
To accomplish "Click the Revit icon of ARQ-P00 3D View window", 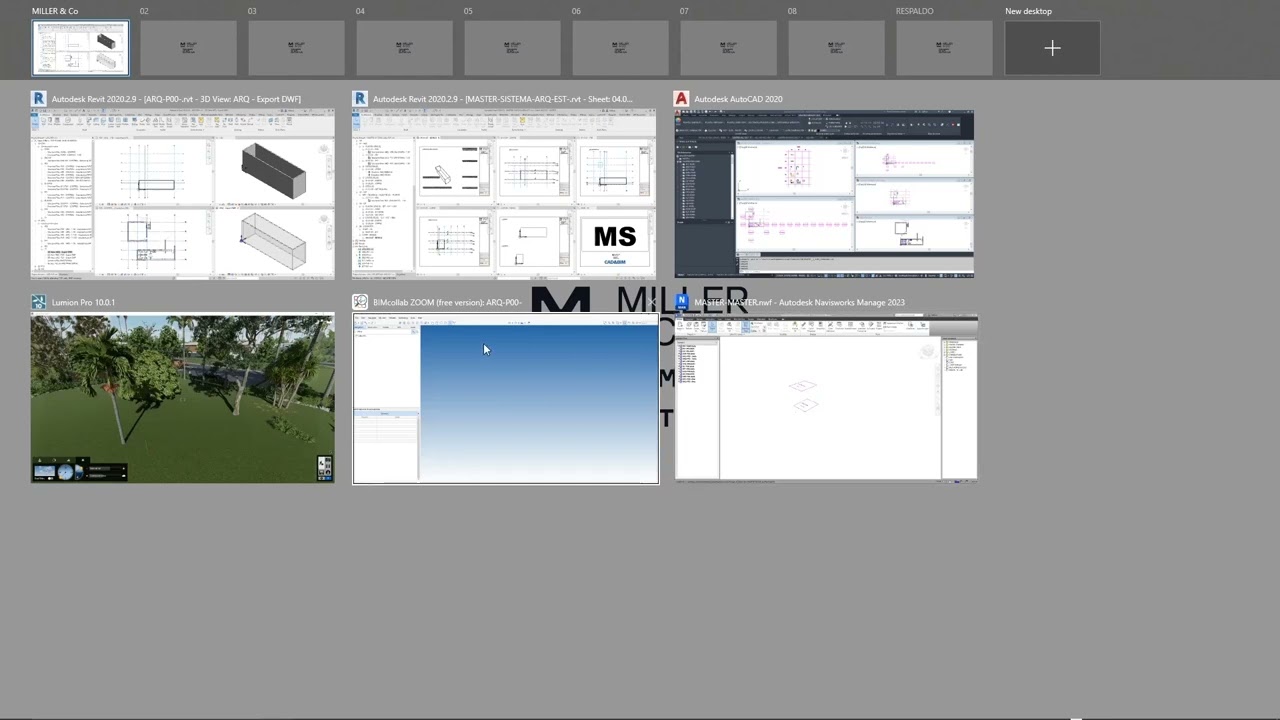I will coord(39,99).
